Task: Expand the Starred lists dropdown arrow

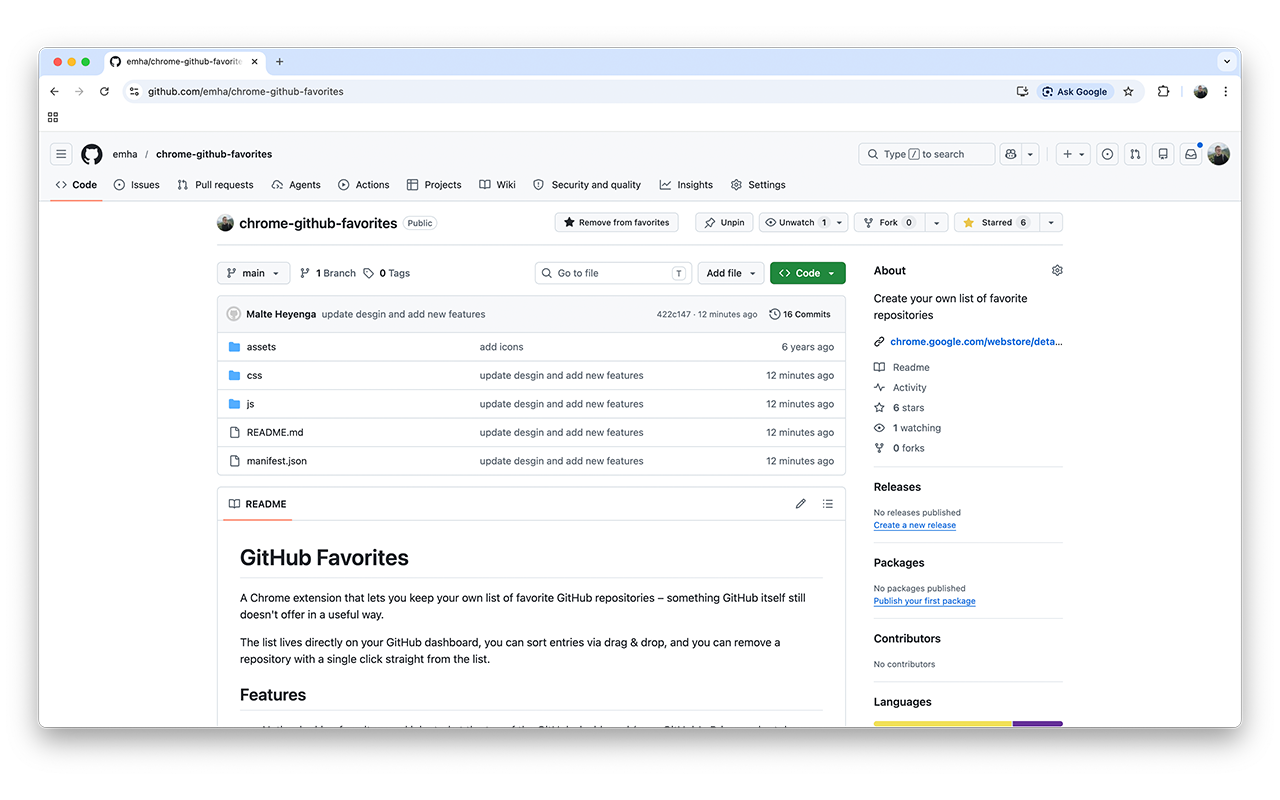Action: 1051,223
